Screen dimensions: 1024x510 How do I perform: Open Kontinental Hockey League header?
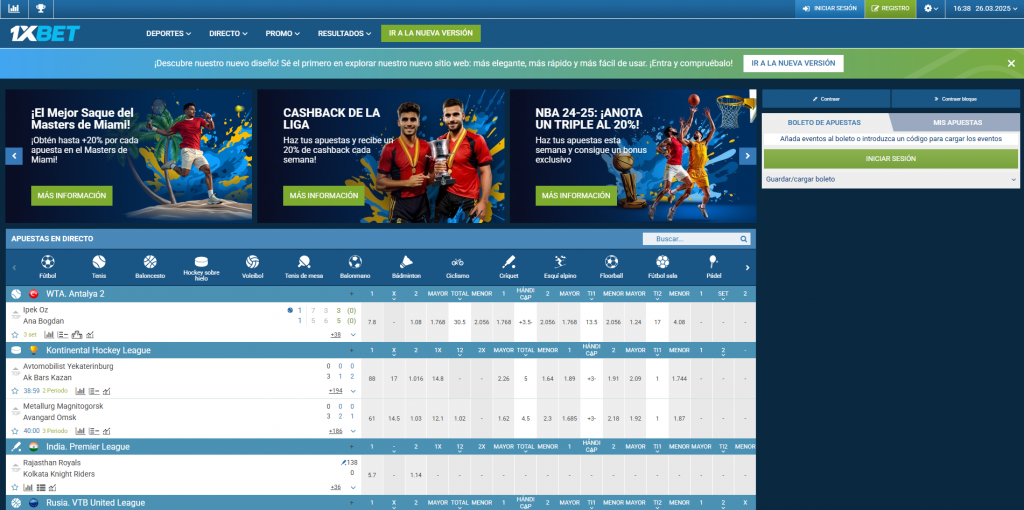pos(99,350)
